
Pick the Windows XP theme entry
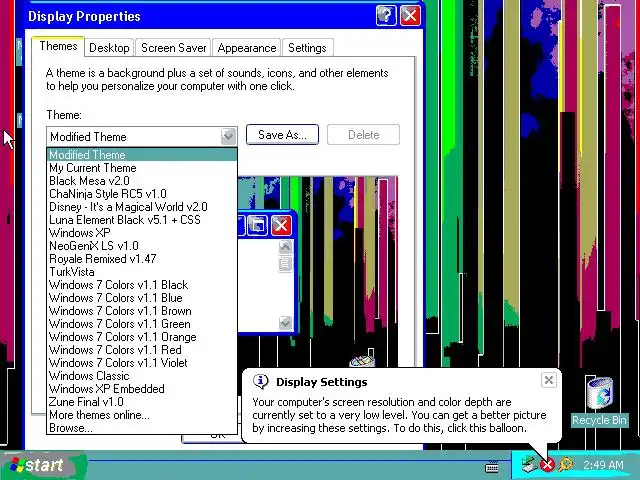pos(142,233)
